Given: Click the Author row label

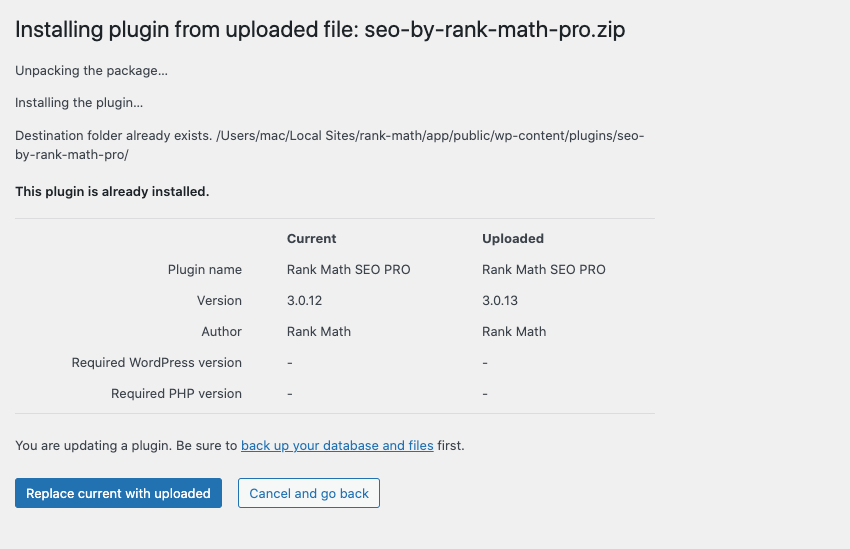Looking at the screenshot, I should point(221,332).
